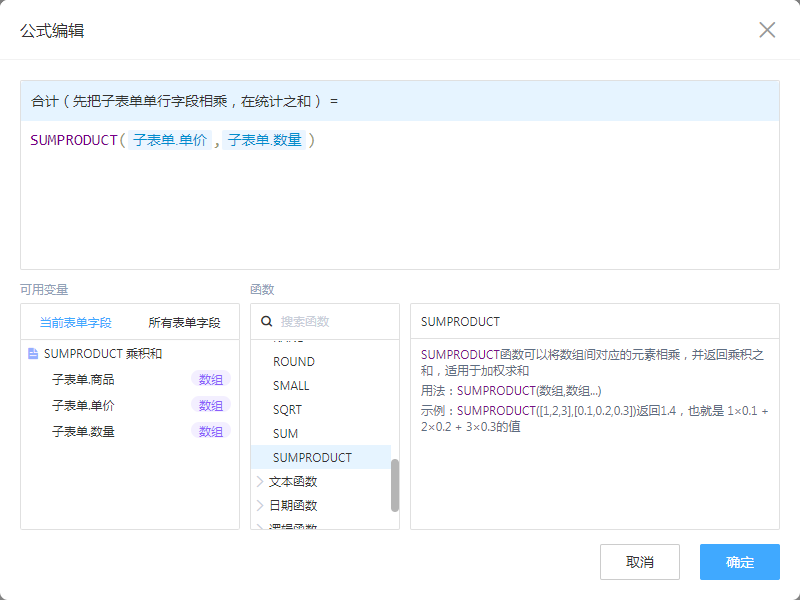Select the SUMPRODUCT function in list
800x600 pixels.
click(312, 457)
